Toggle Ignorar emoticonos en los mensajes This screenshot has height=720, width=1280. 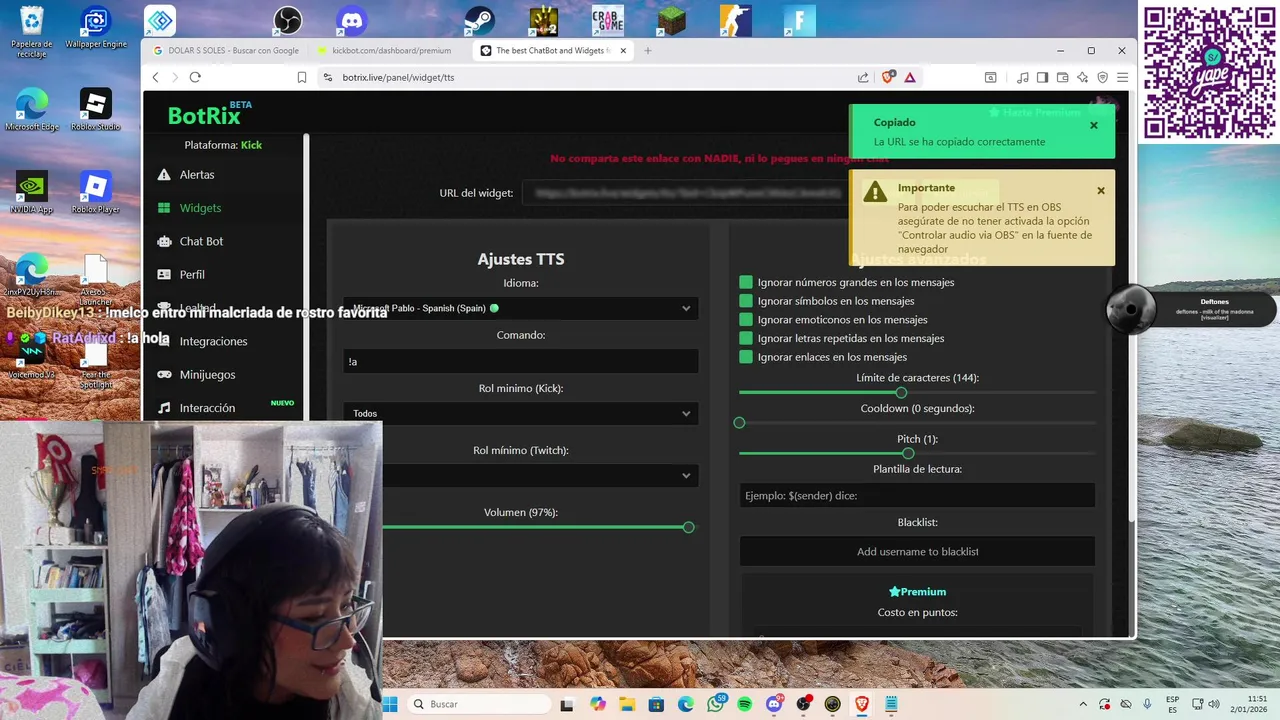point(746,320)
